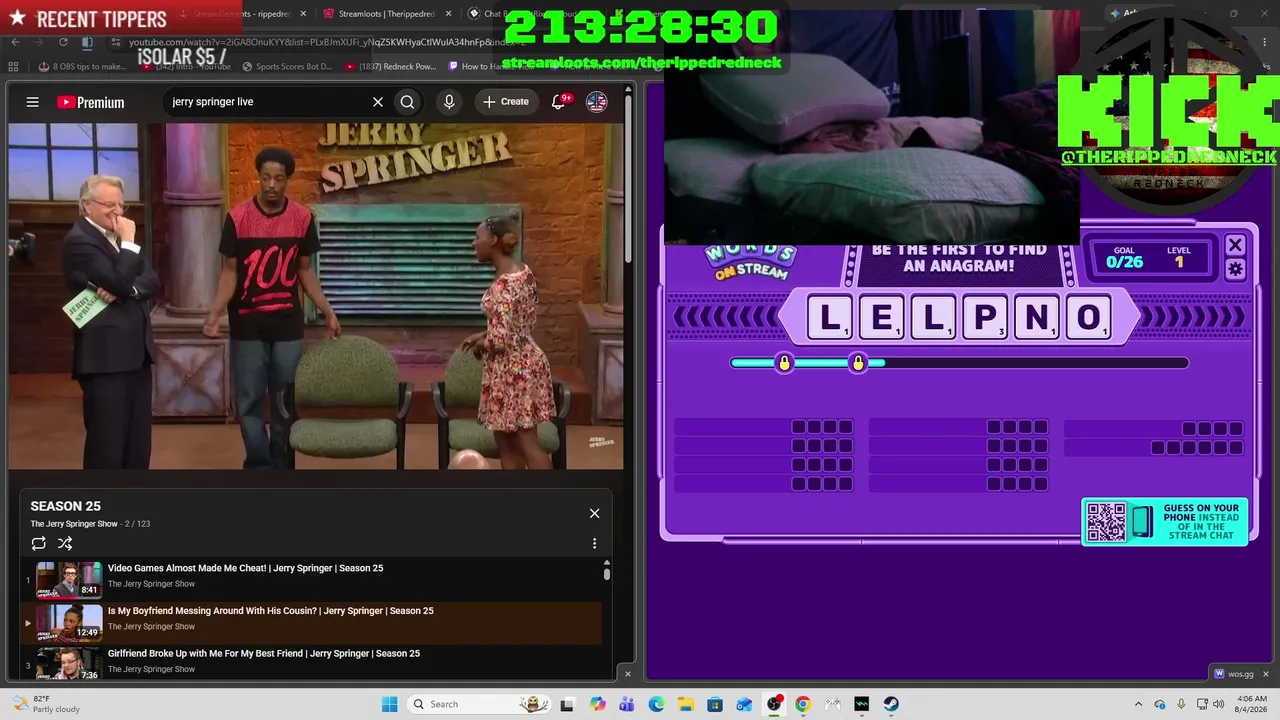Open the YouTube guide hamburger menu
1280x720 pixels.
coord(33,102)
